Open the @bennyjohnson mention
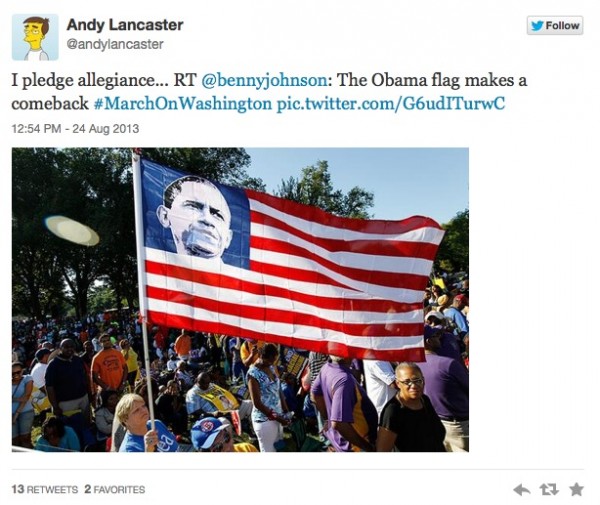The height and width of the screenshot is (505, 600). click(x=264, y=80)
